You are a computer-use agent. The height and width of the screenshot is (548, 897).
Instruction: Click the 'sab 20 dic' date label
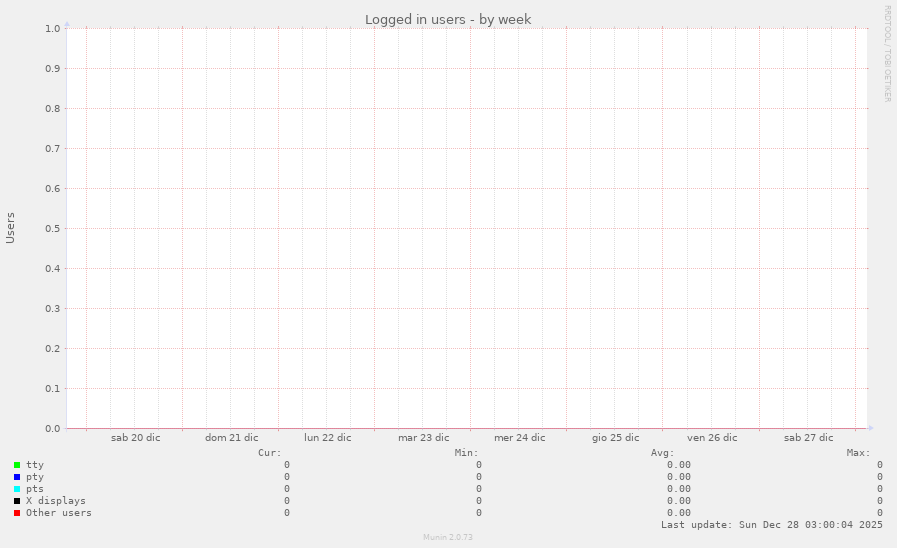(x=135, y=438)
